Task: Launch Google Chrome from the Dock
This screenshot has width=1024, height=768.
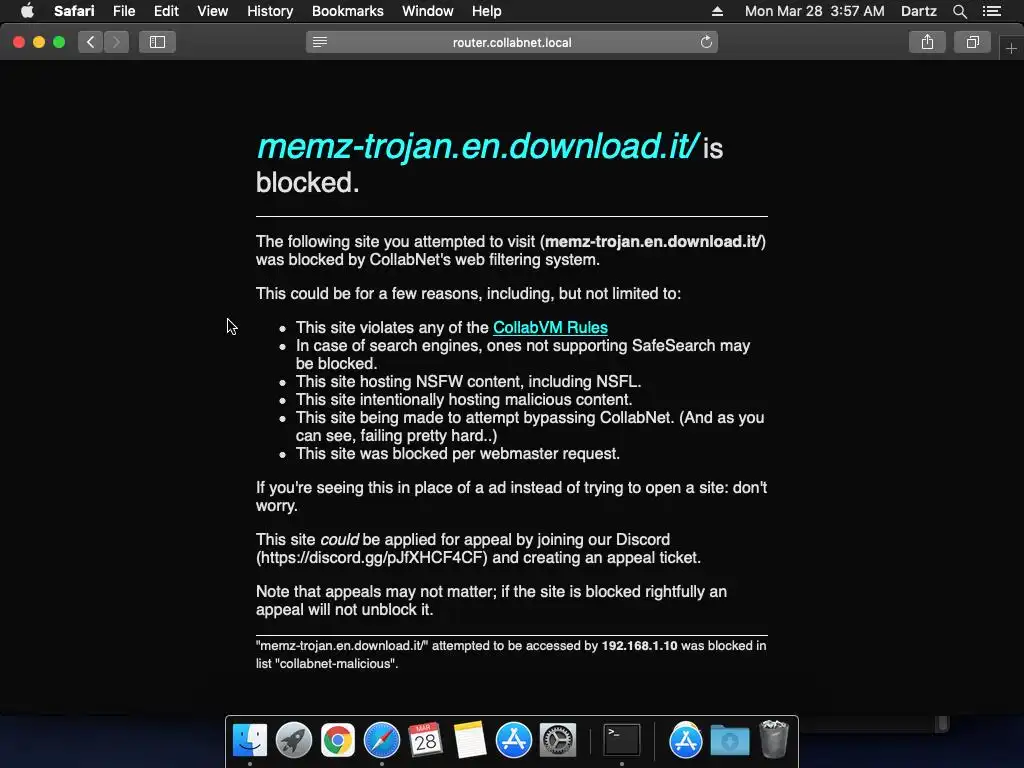Action: point(338,741)
